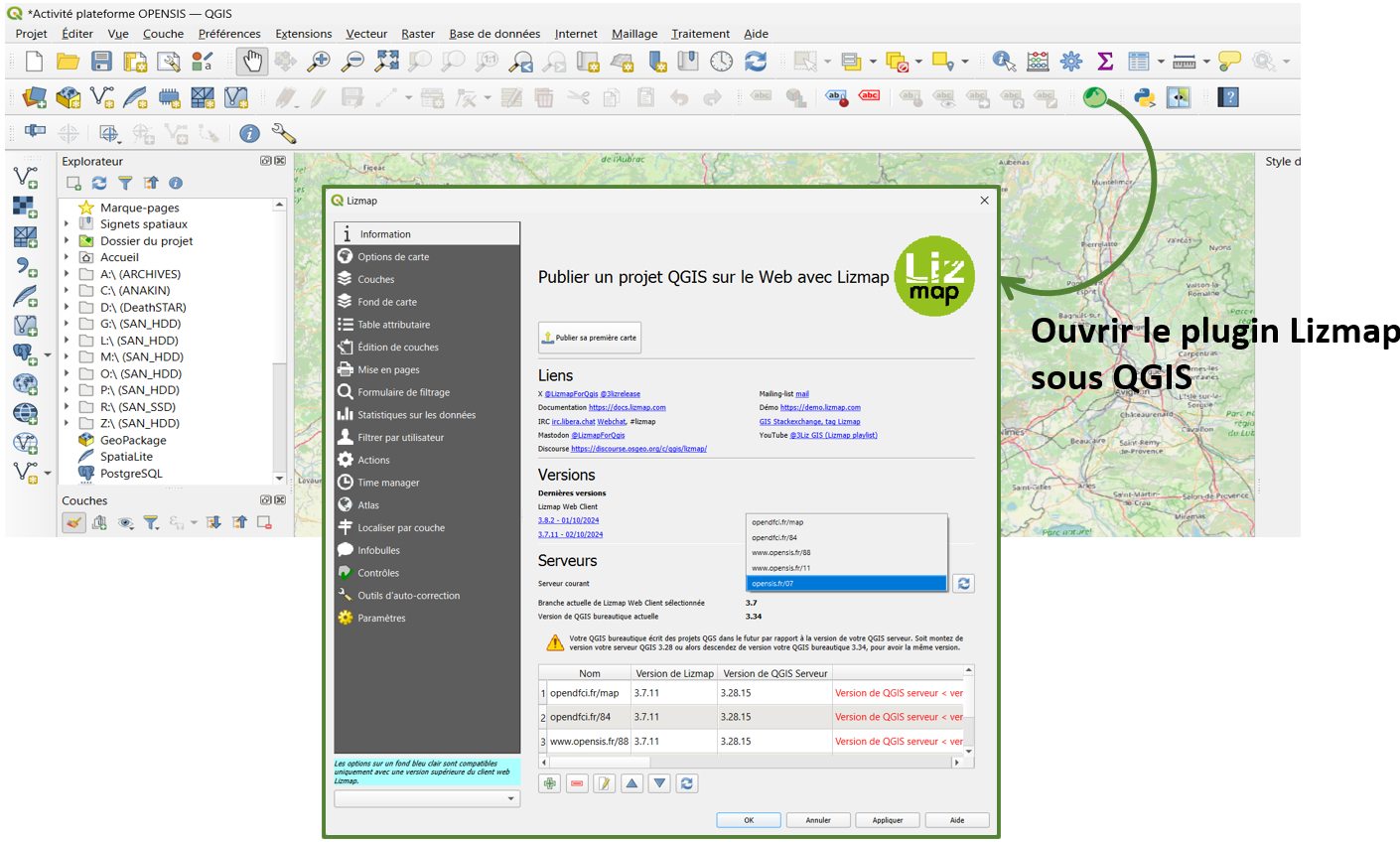
Task: Toggle the Pan Map hand tool
Action: [252, 62]
